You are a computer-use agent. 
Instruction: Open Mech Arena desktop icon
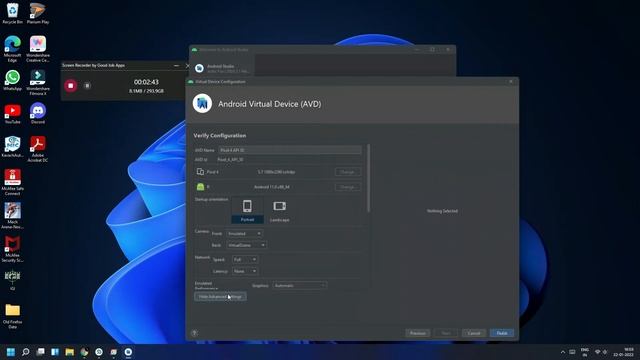13,216
